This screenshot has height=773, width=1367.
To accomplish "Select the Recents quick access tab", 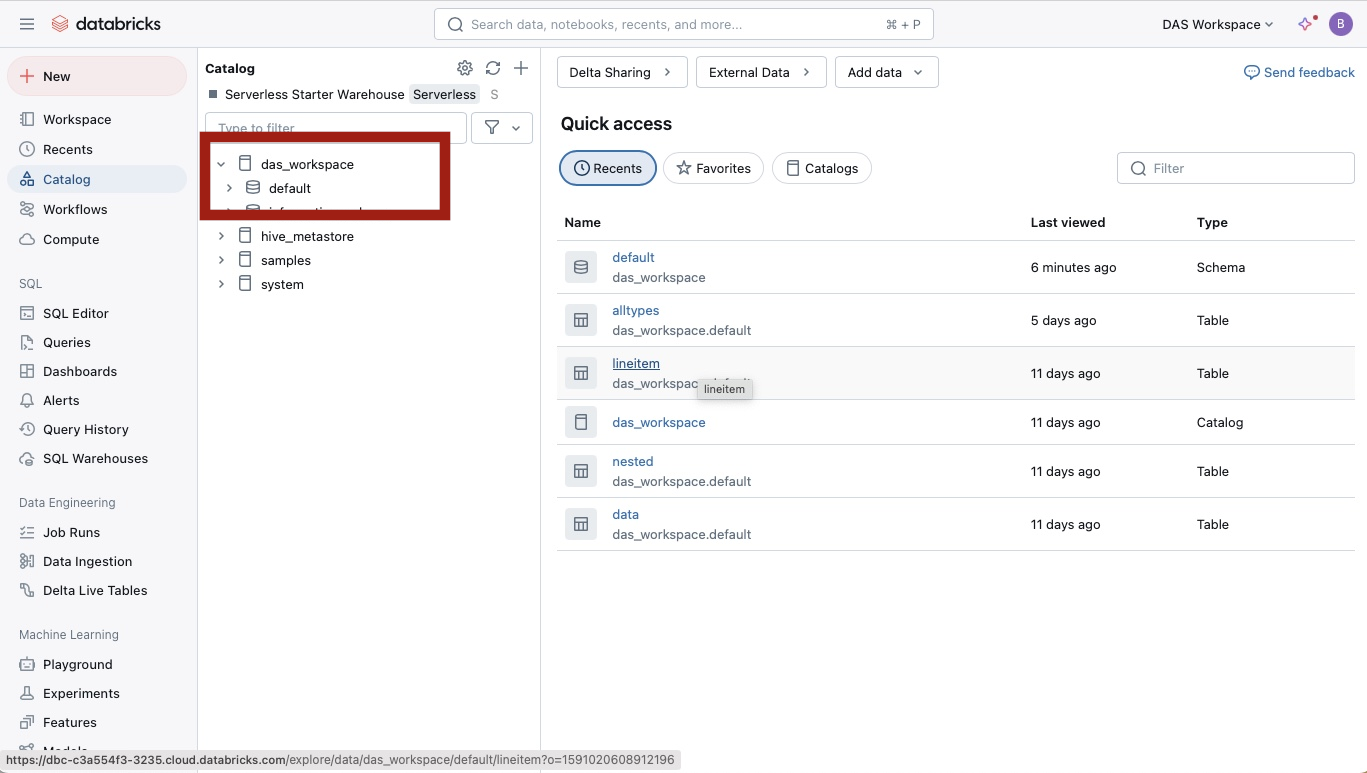I will pos(608,168).
